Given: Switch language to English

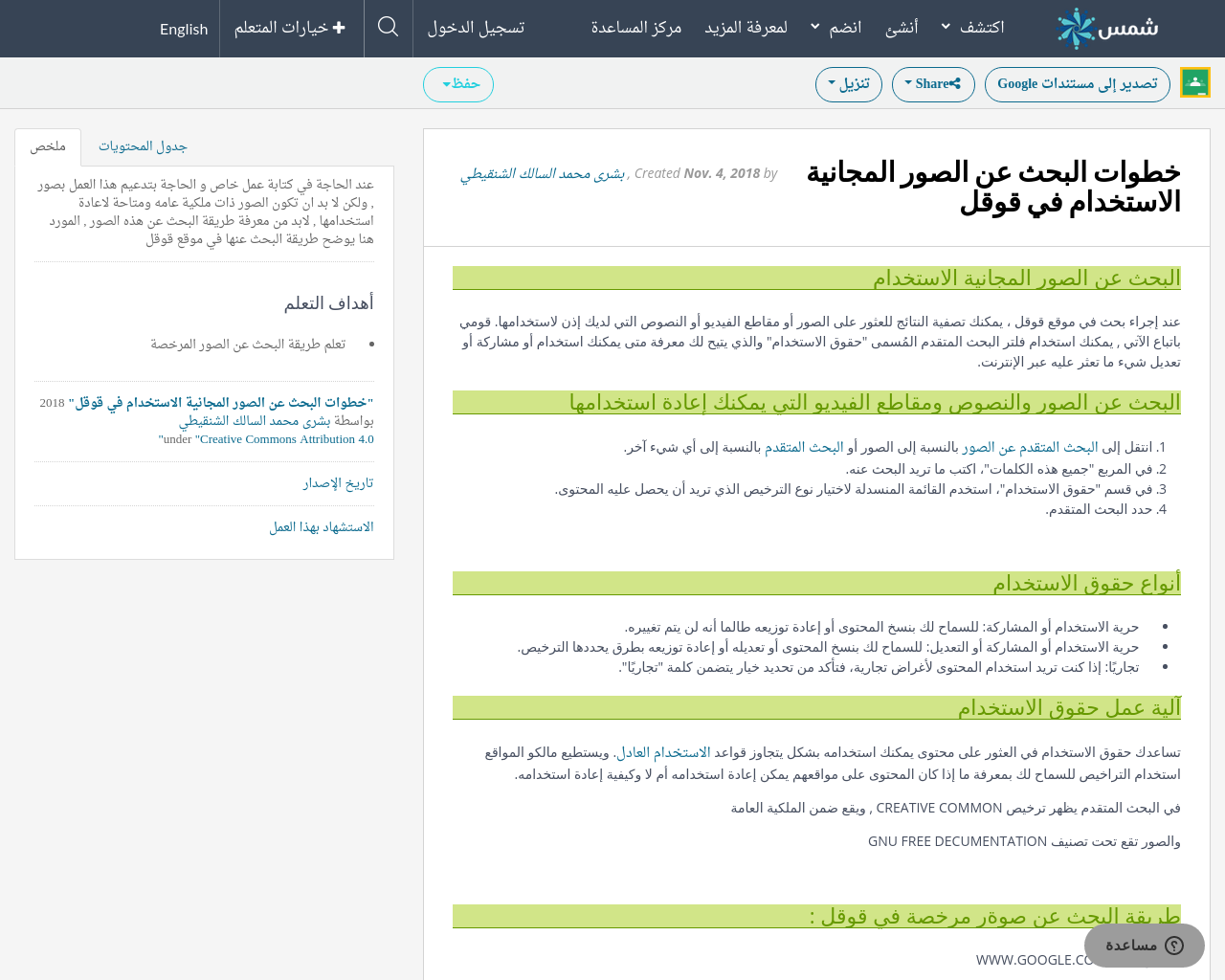Looking at the screenshot, I should click(x=184, y=29).
